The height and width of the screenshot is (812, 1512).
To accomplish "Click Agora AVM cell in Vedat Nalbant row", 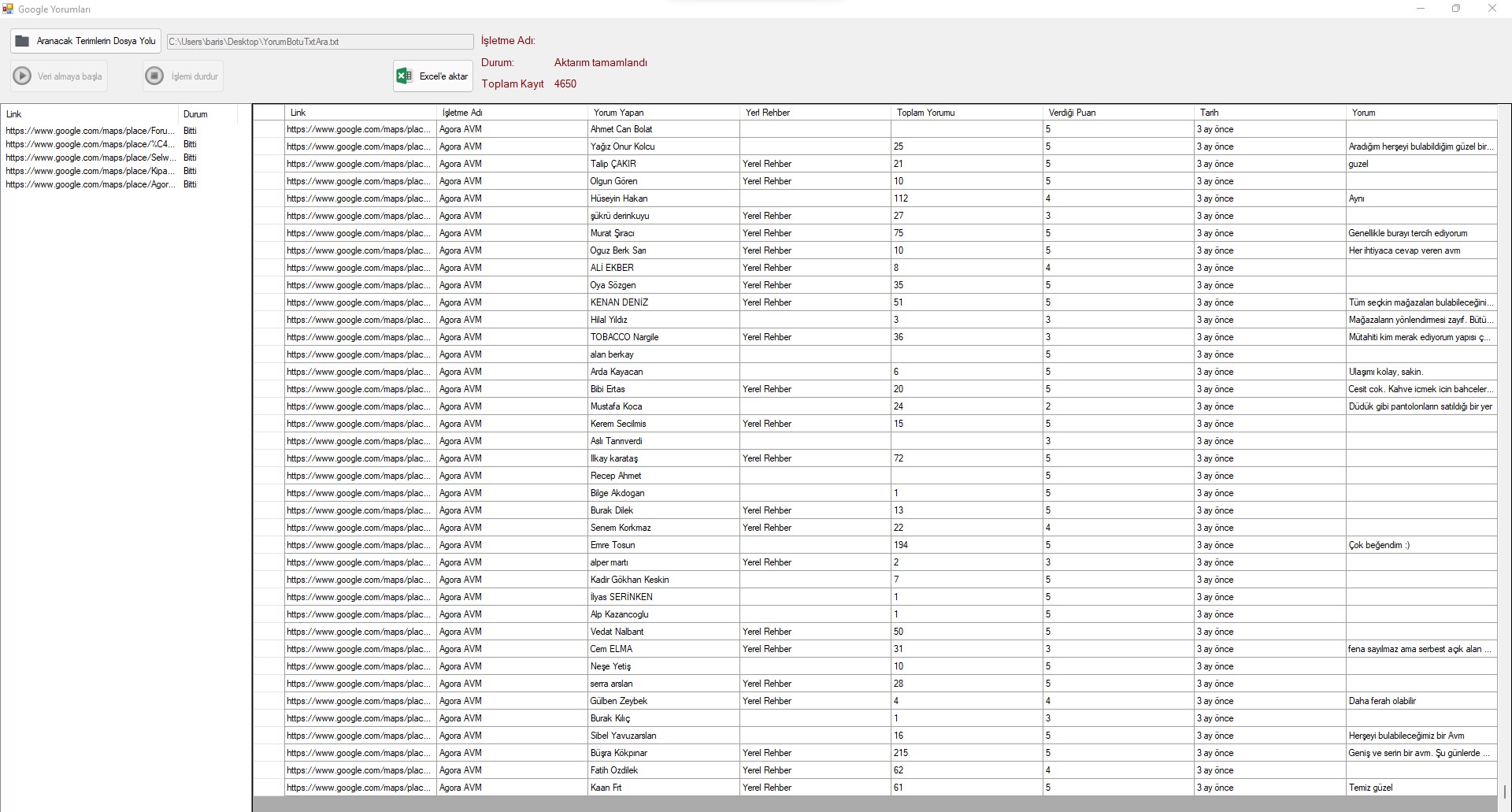I will [512, 632].
